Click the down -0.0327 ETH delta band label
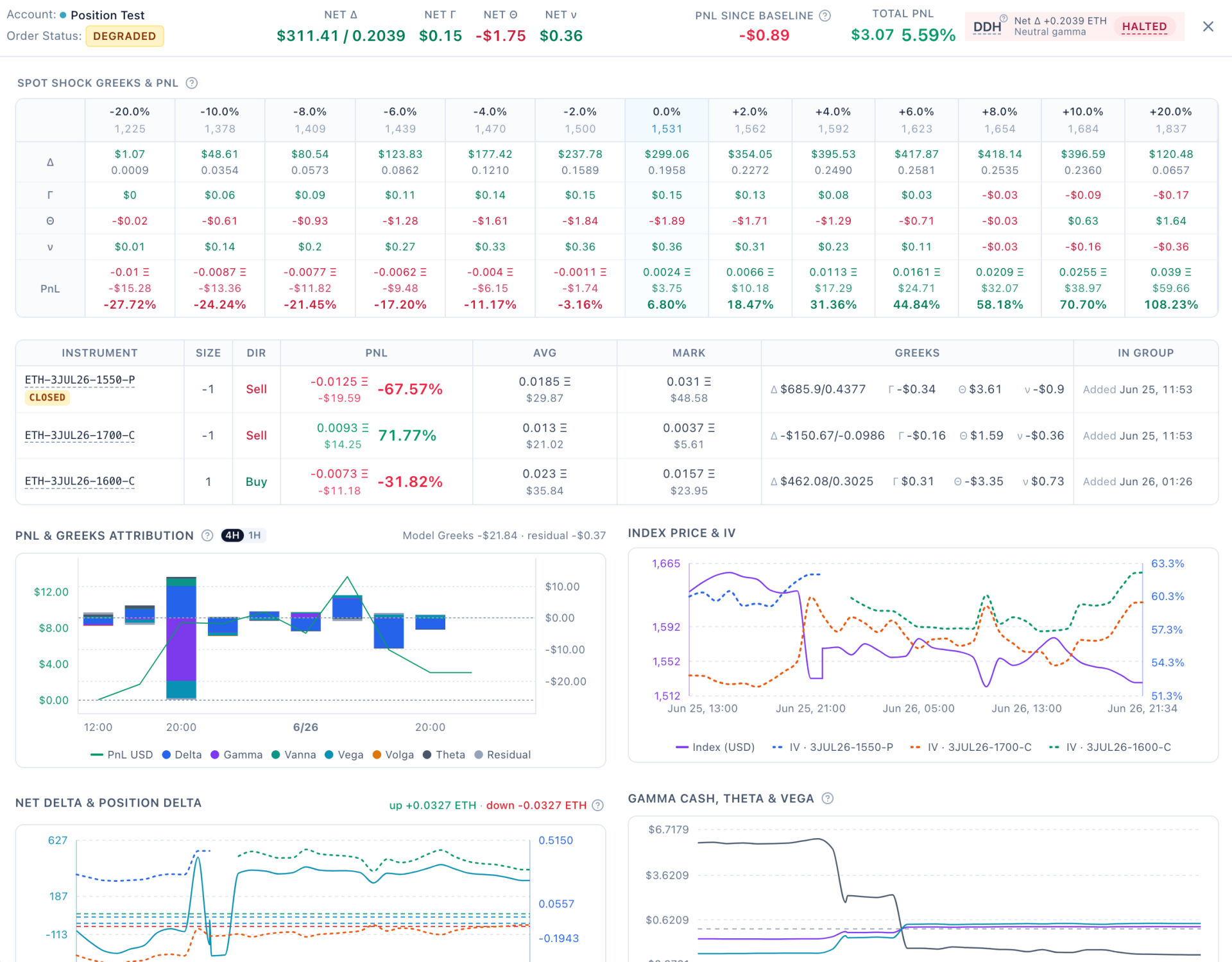This screenshot has width=1232, height=962. (536, 805)
